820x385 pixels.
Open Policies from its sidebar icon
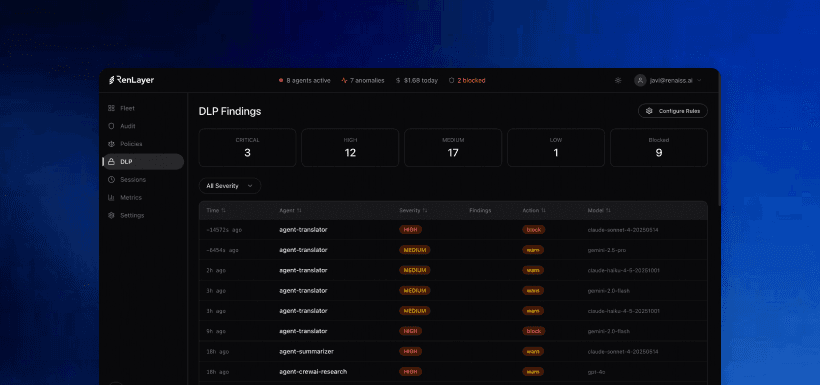click(111, 144)
